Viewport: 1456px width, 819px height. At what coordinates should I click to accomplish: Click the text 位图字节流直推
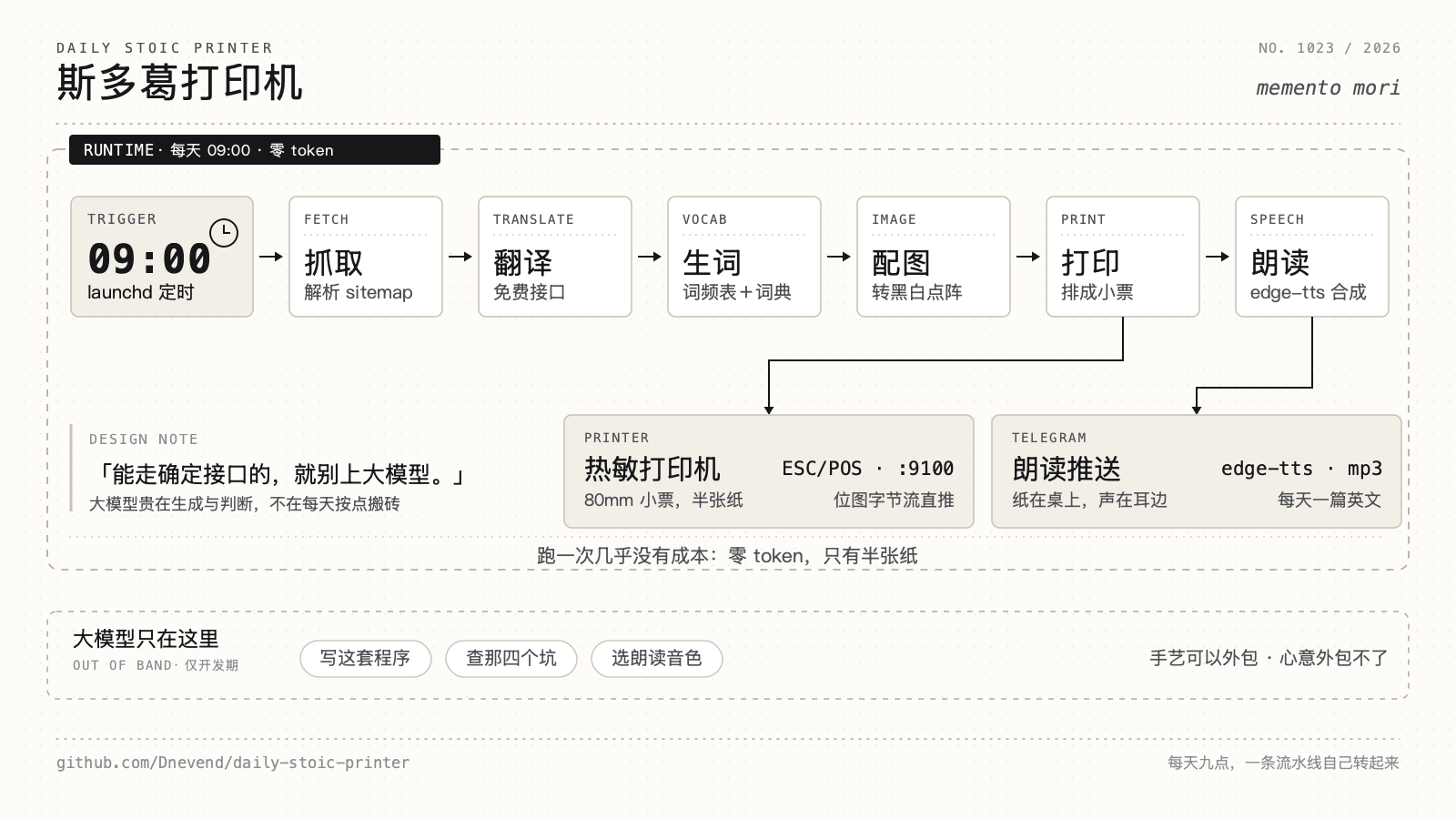[894, 500]
